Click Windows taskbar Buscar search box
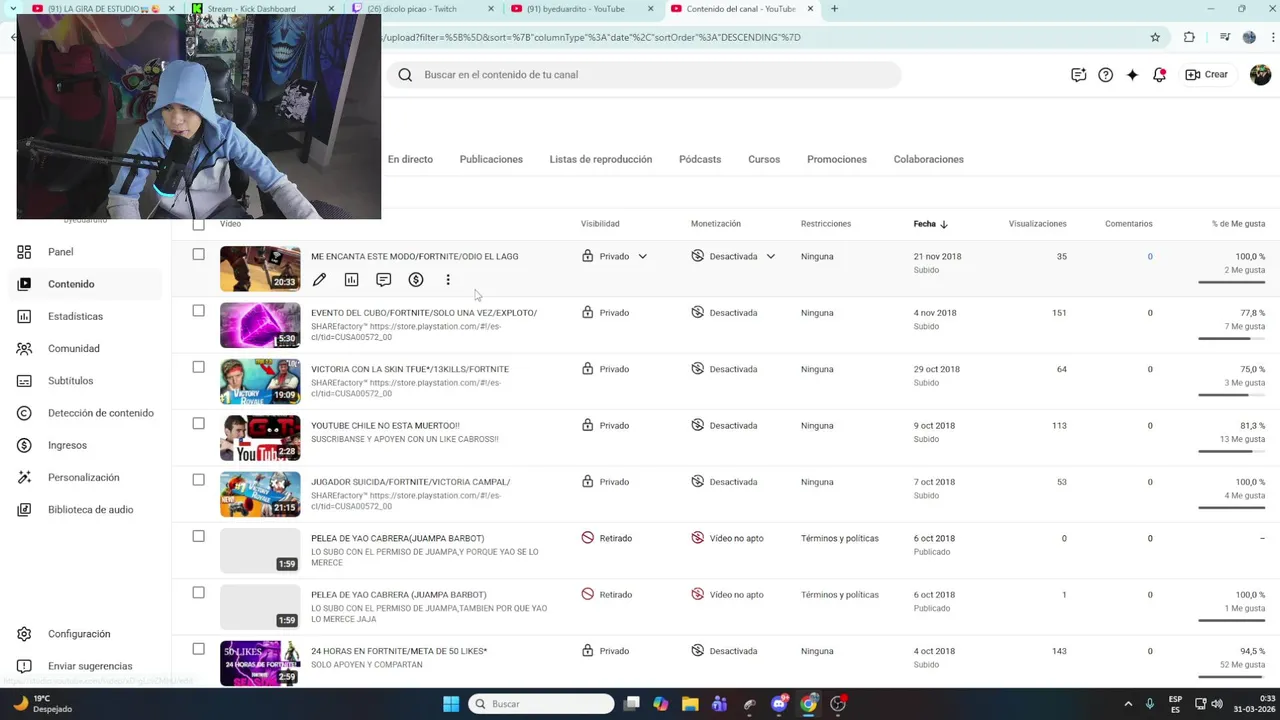The image size is (1280, 720). coord(542,704)
